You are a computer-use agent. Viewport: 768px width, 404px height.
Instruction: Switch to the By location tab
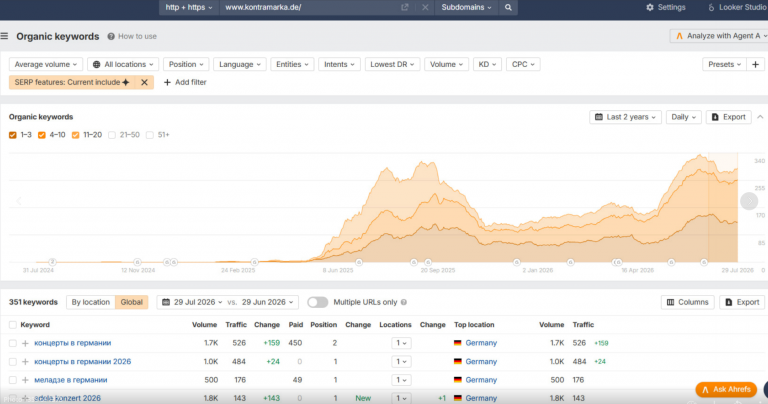pyautogui.click(x=91, y=302)
